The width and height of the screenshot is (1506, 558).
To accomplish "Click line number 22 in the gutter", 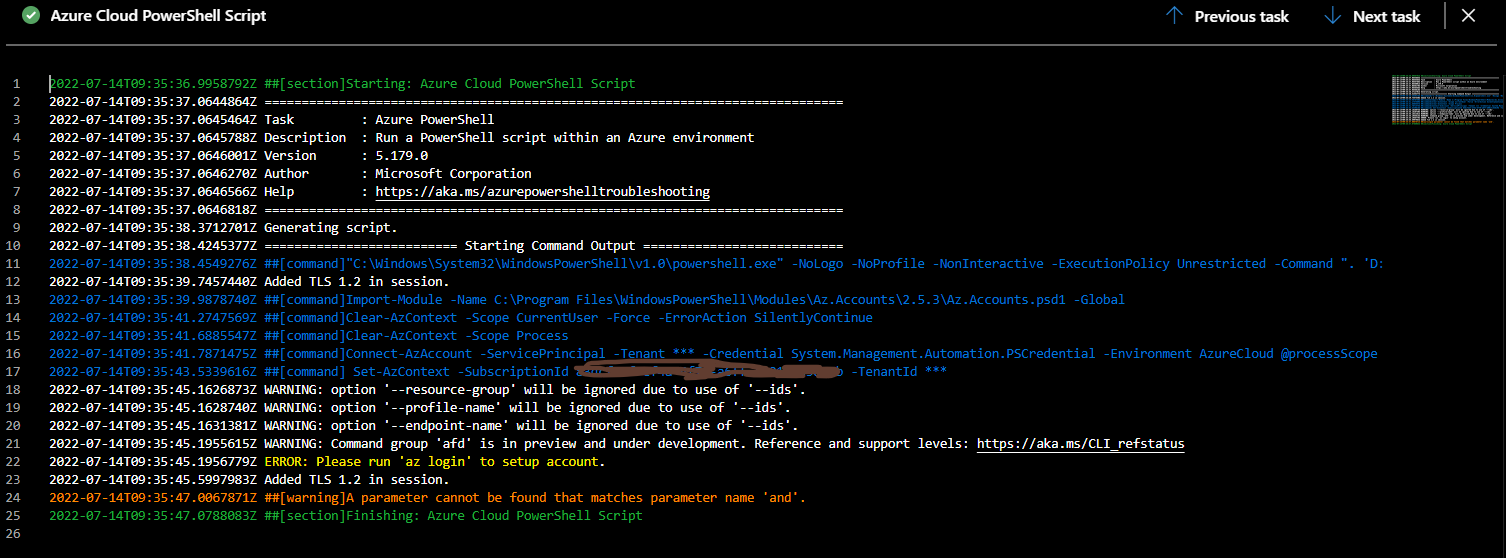I will pos(14,461).
